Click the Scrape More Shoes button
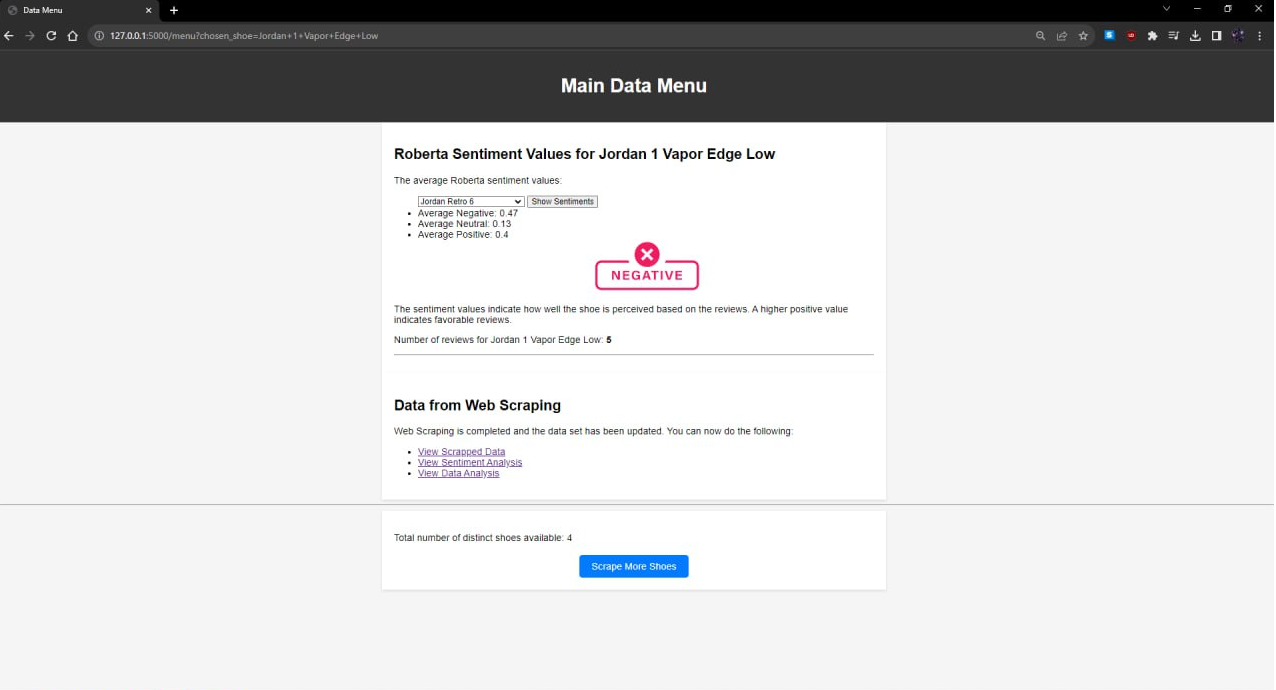The image size is (1276, 690). pos(633,567)
